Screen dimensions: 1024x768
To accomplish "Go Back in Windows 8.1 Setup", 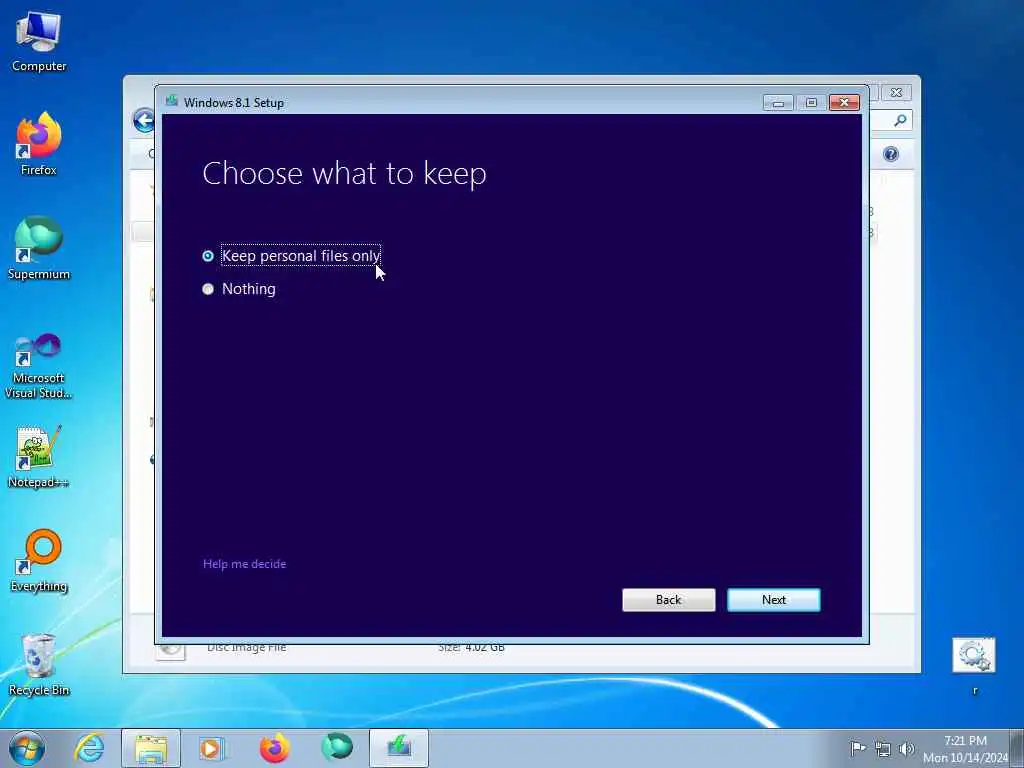I will [668, 600].
